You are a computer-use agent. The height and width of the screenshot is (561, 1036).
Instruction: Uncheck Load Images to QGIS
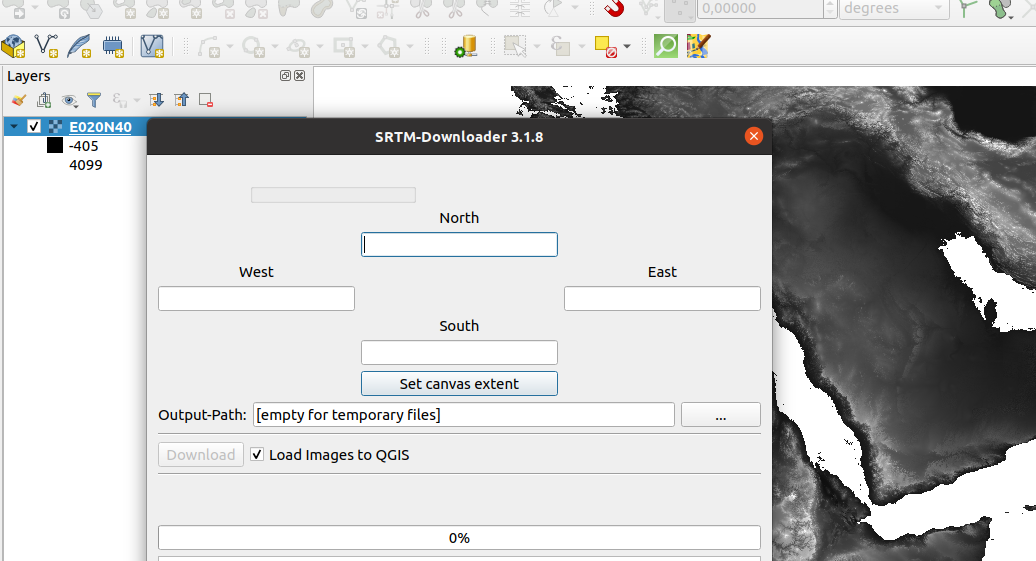(x=257, y=455)
